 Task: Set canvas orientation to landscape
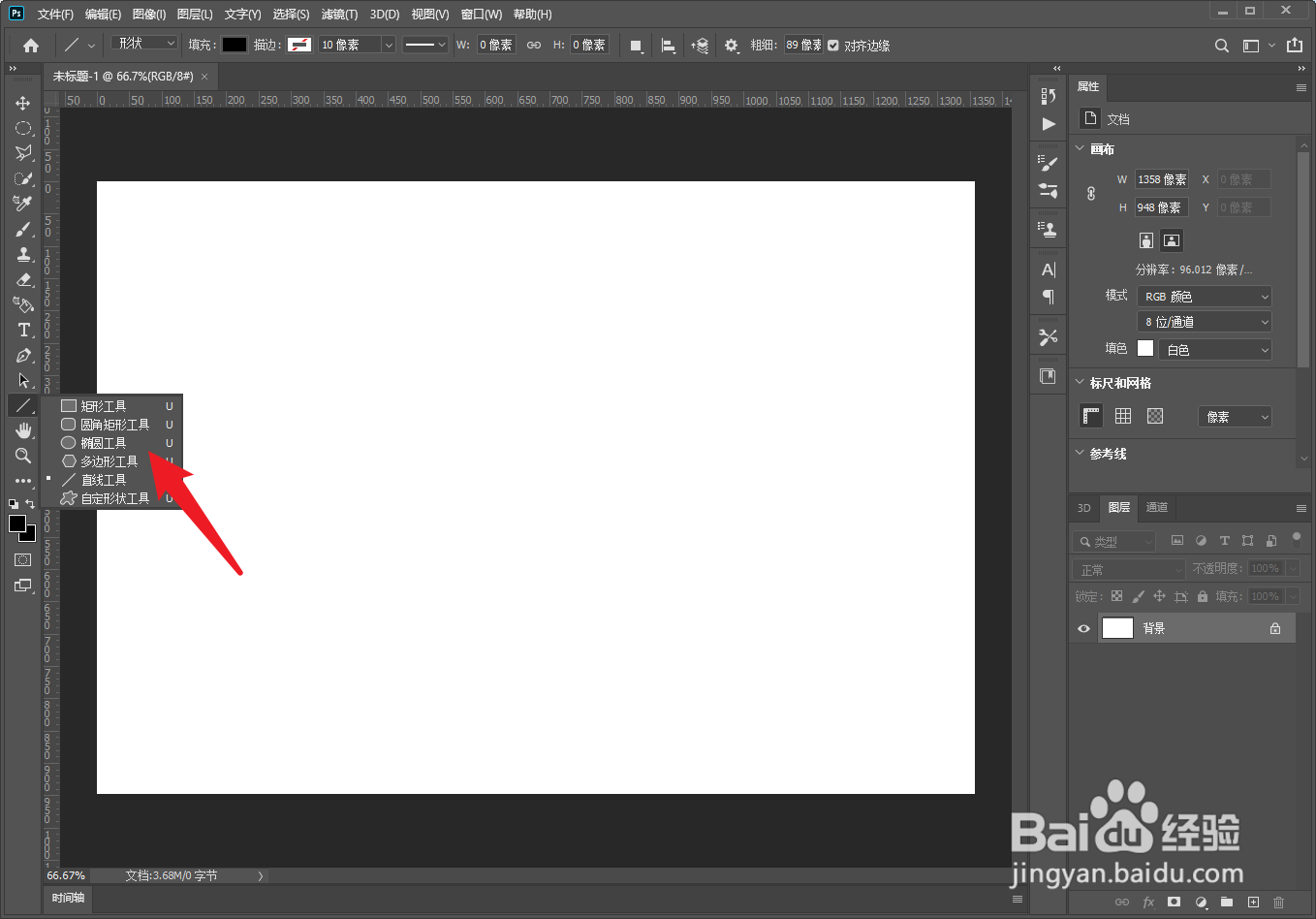pos(1172,240)
